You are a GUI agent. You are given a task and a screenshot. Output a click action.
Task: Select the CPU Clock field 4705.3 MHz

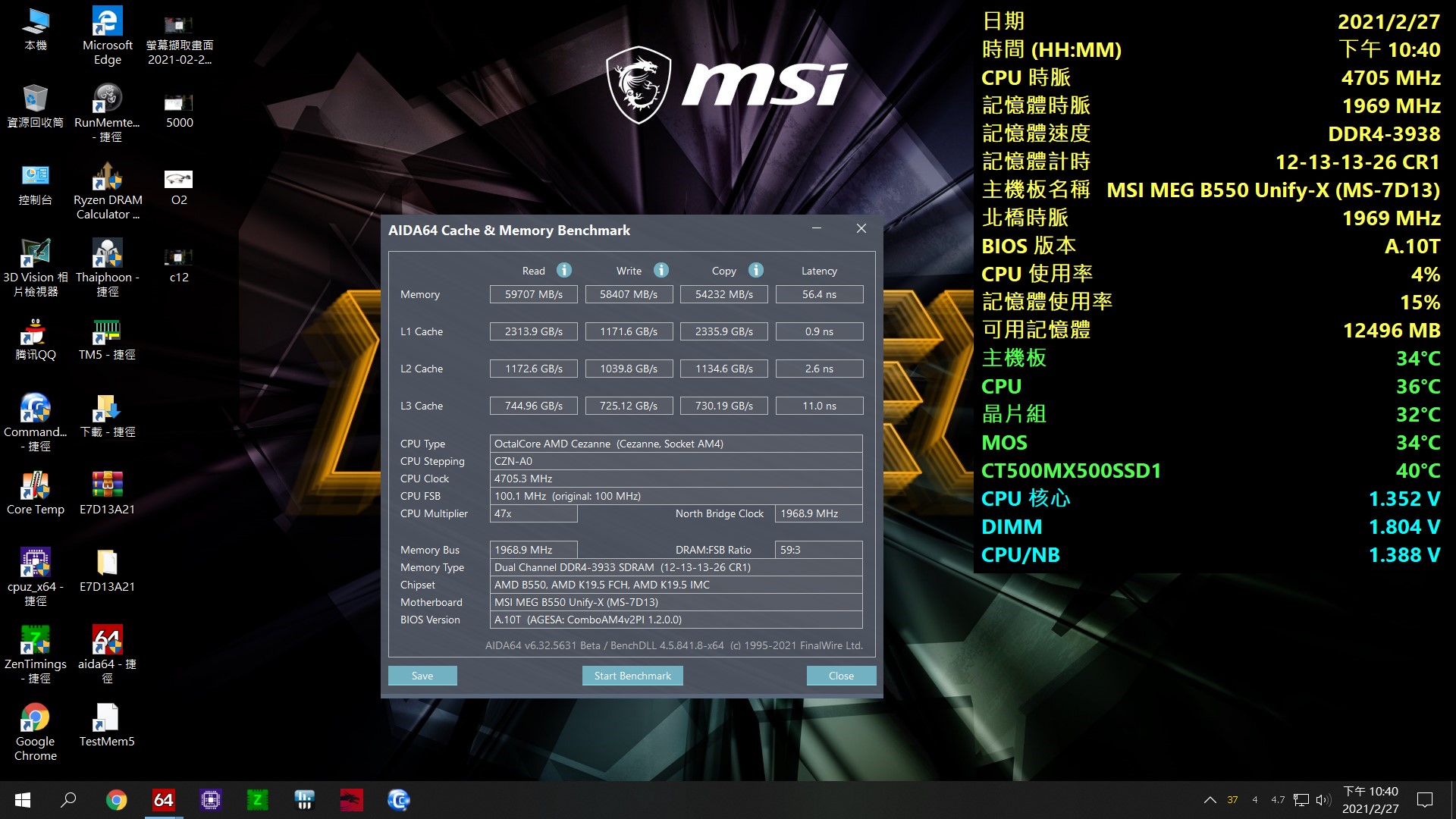[x=676, y=479]
